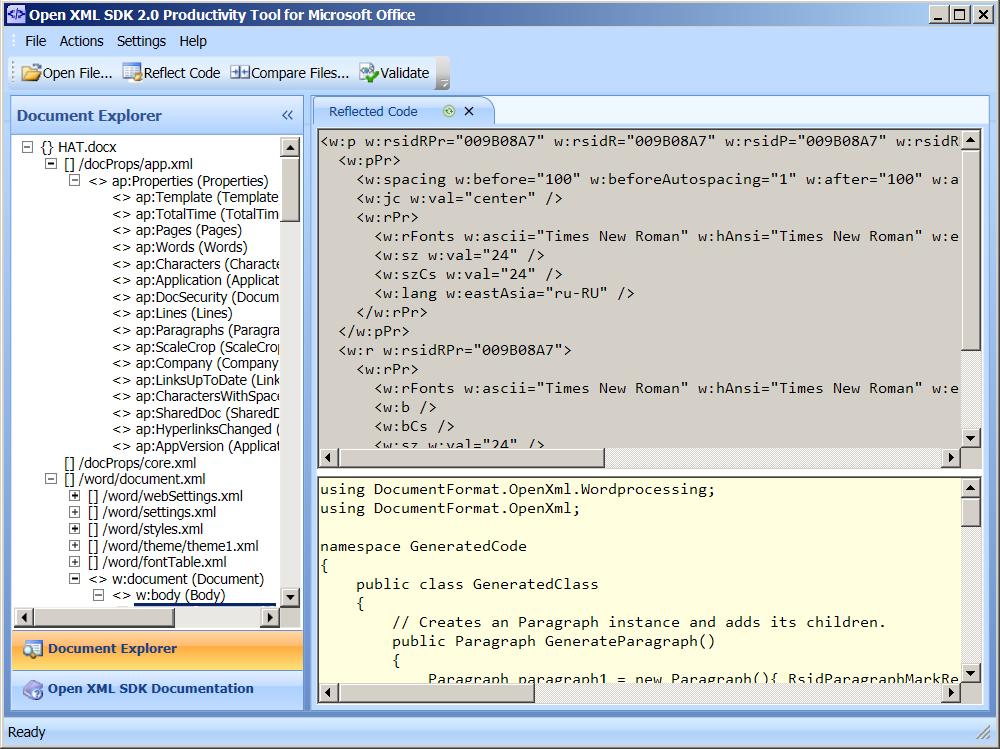Click the XML pane vertical scrollbar thumb
This screenshot has width=1000, height=749.
point(971,250)
